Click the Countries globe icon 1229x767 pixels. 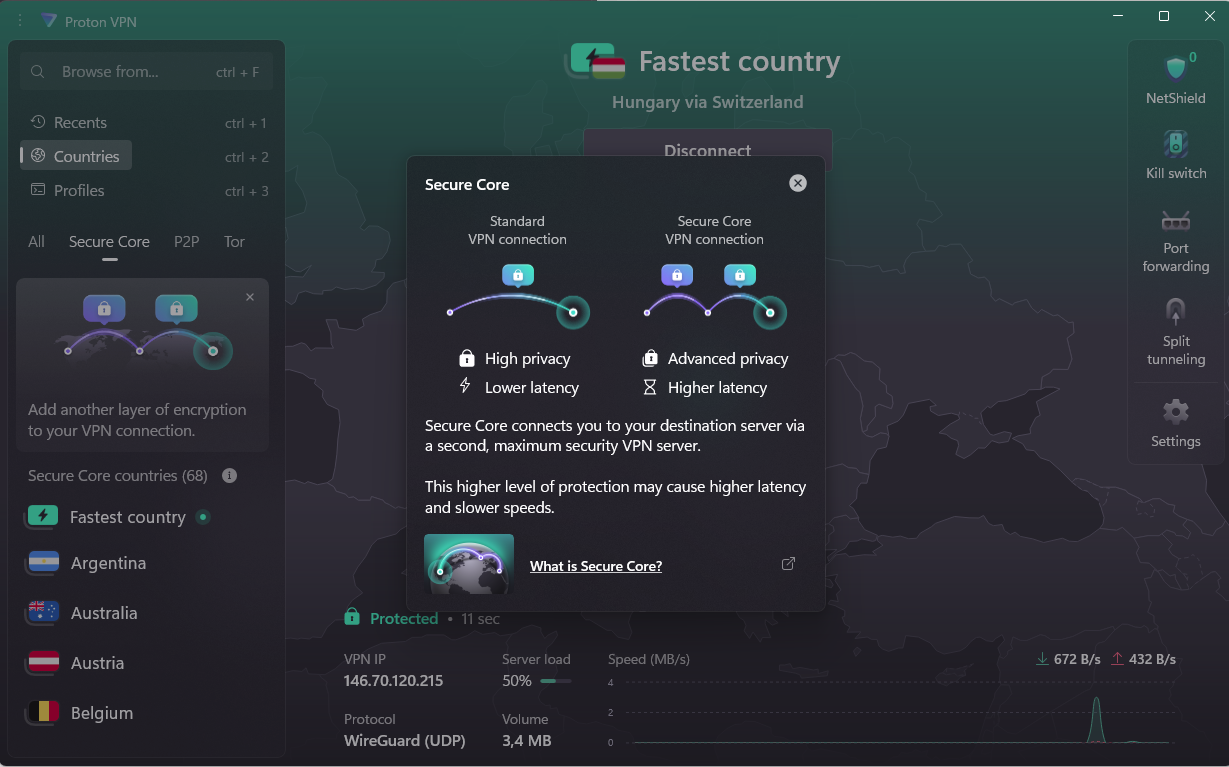pos(38,156)
